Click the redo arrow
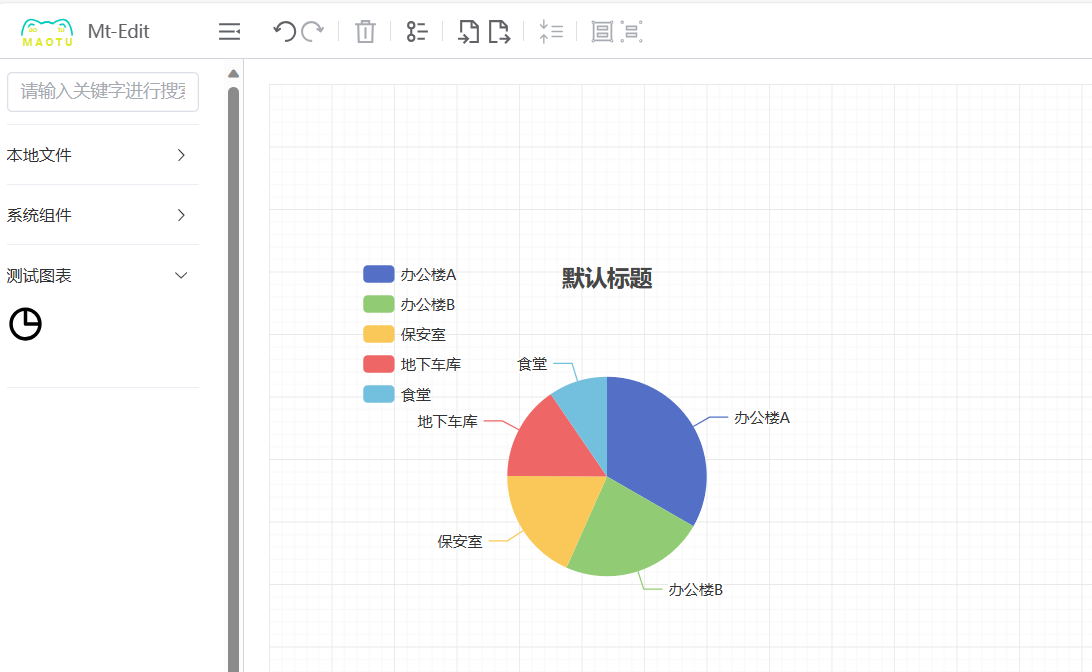This screenshot has width=1092, height=672. (x=313, y=32)
